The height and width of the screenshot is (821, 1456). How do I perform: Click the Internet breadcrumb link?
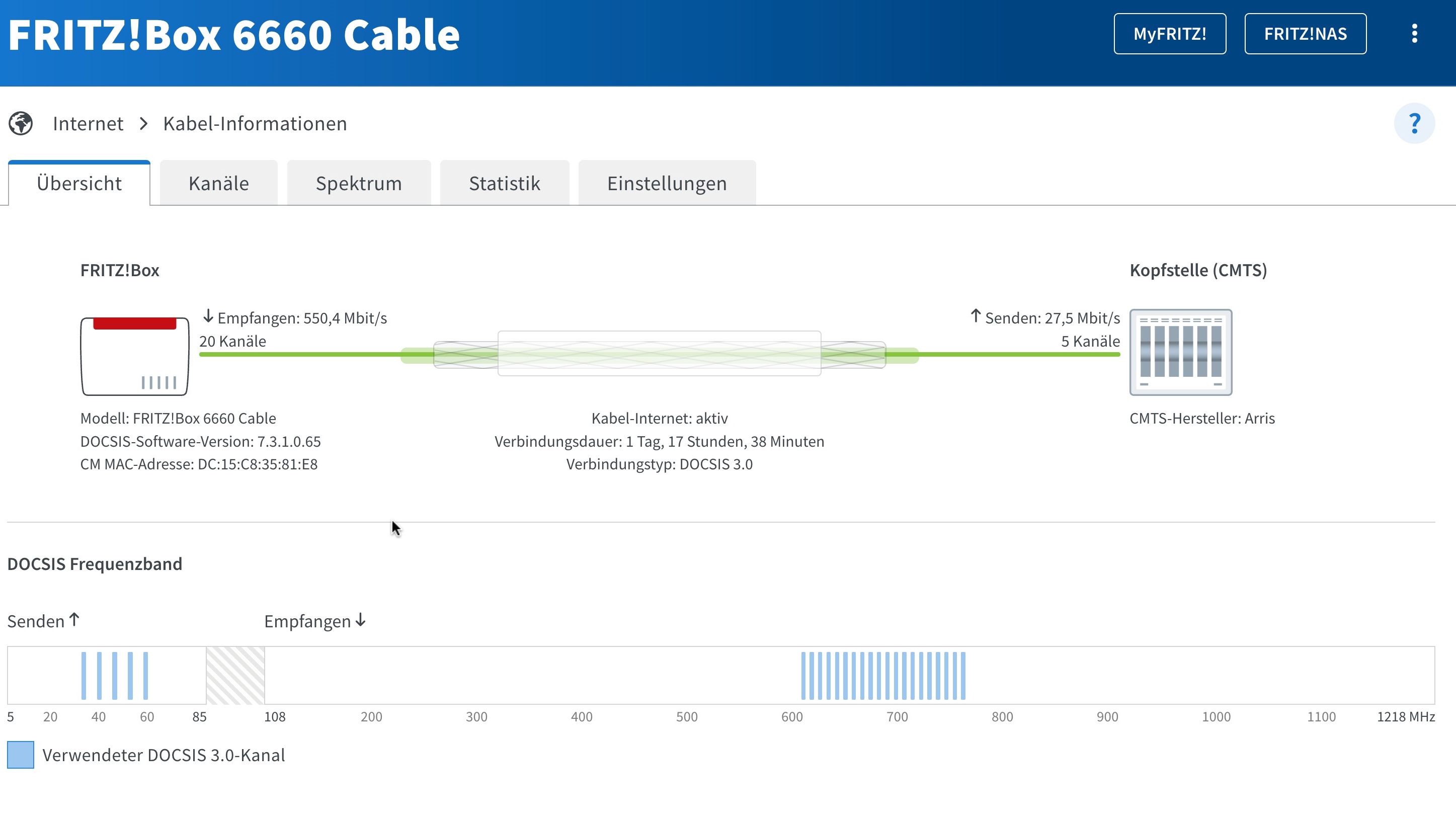tap(88, 123)
